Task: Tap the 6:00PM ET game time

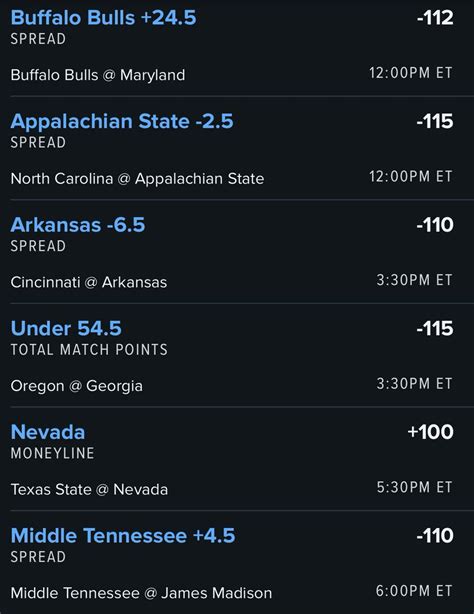Action: tap(414, 591)
